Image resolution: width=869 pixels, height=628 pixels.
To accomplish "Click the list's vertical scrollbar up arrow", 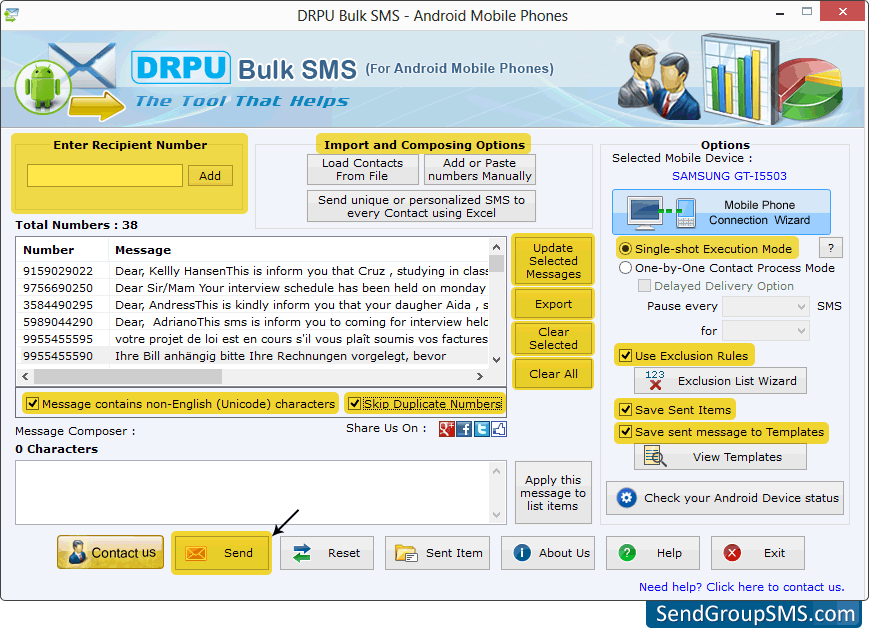I will click(497, 247).
